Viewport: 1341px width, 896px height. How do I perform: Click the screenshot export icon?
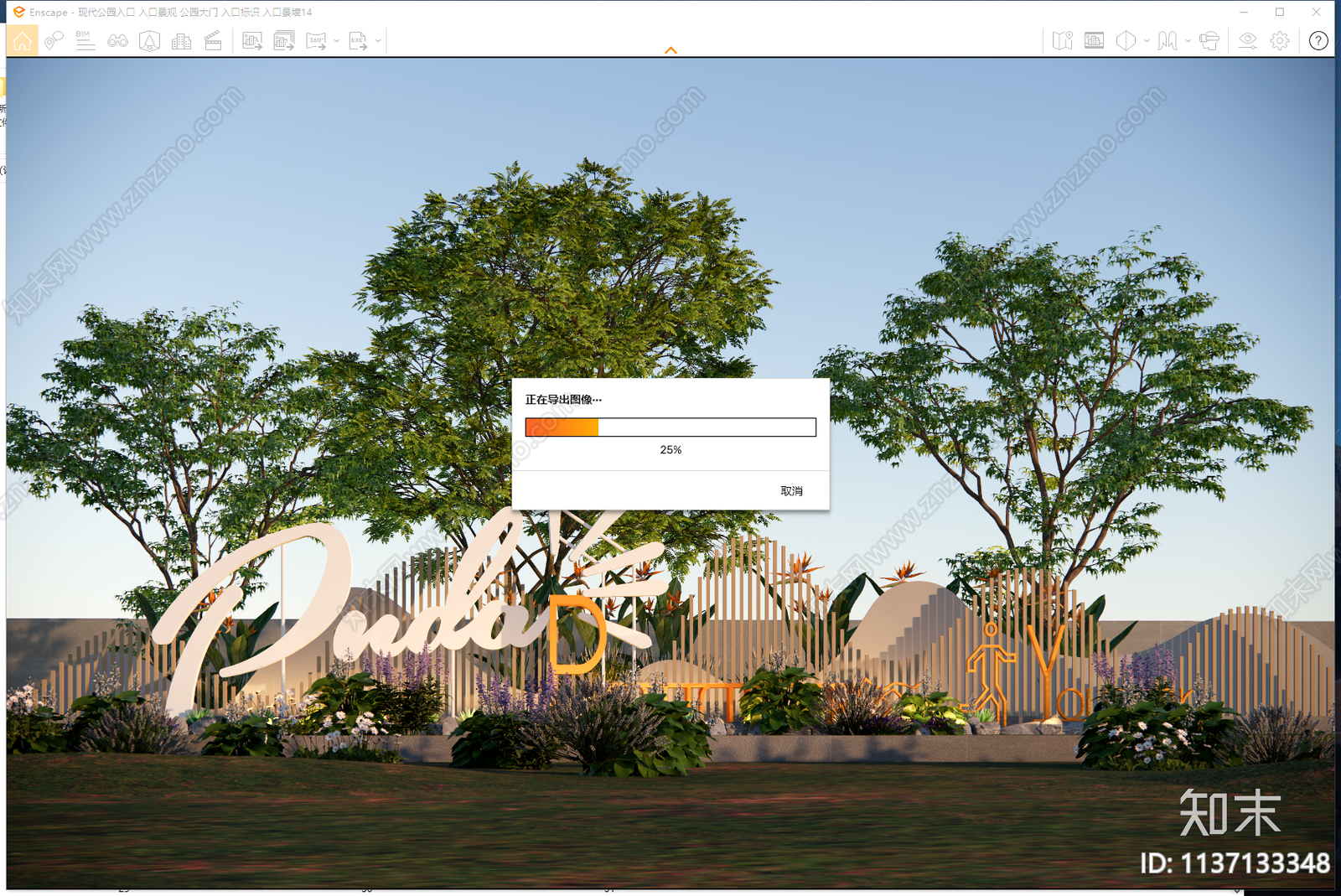click(x=252, y=40)
